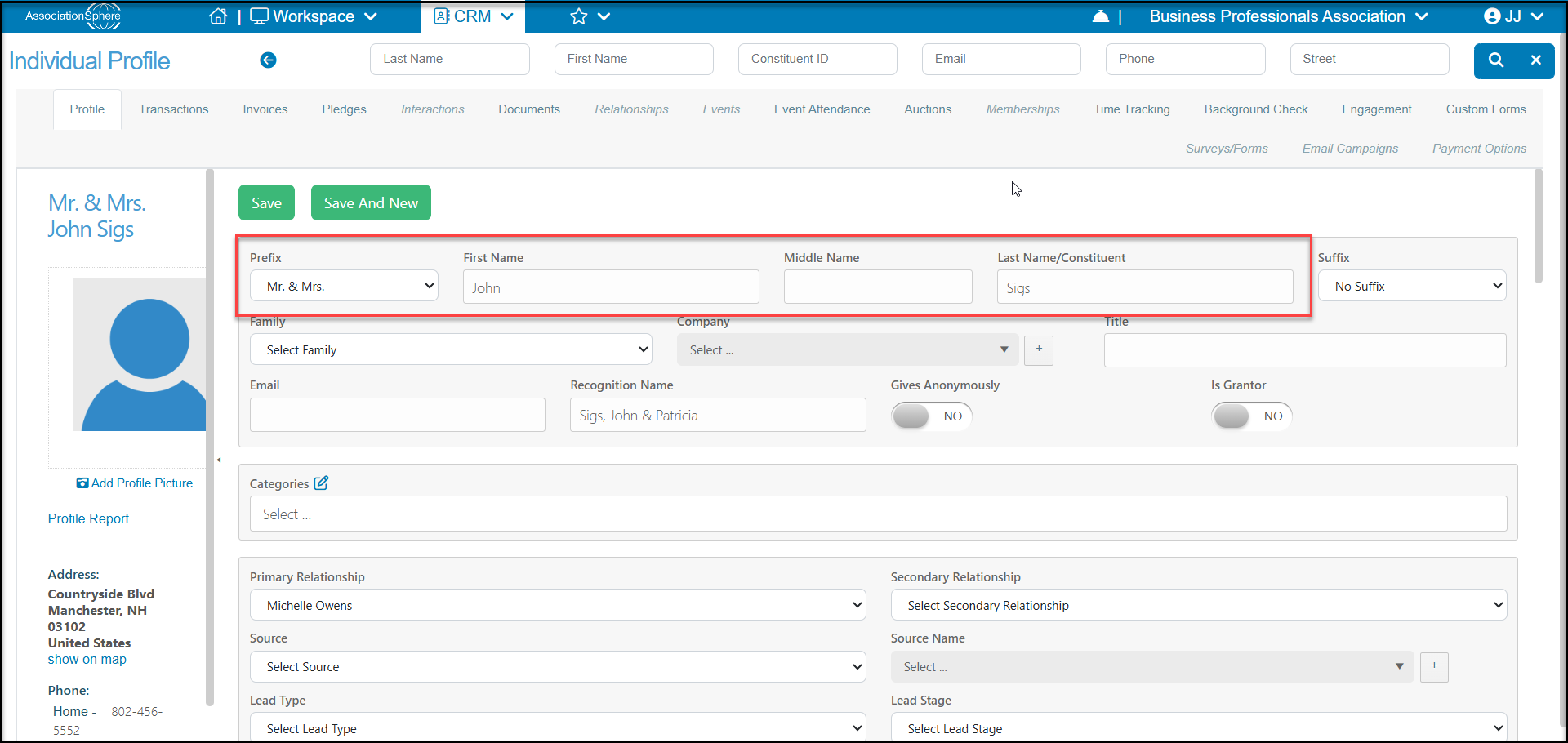Toggle the Is Grantor switch
Screen dimensions: 1568x743
pos(1251,416)
